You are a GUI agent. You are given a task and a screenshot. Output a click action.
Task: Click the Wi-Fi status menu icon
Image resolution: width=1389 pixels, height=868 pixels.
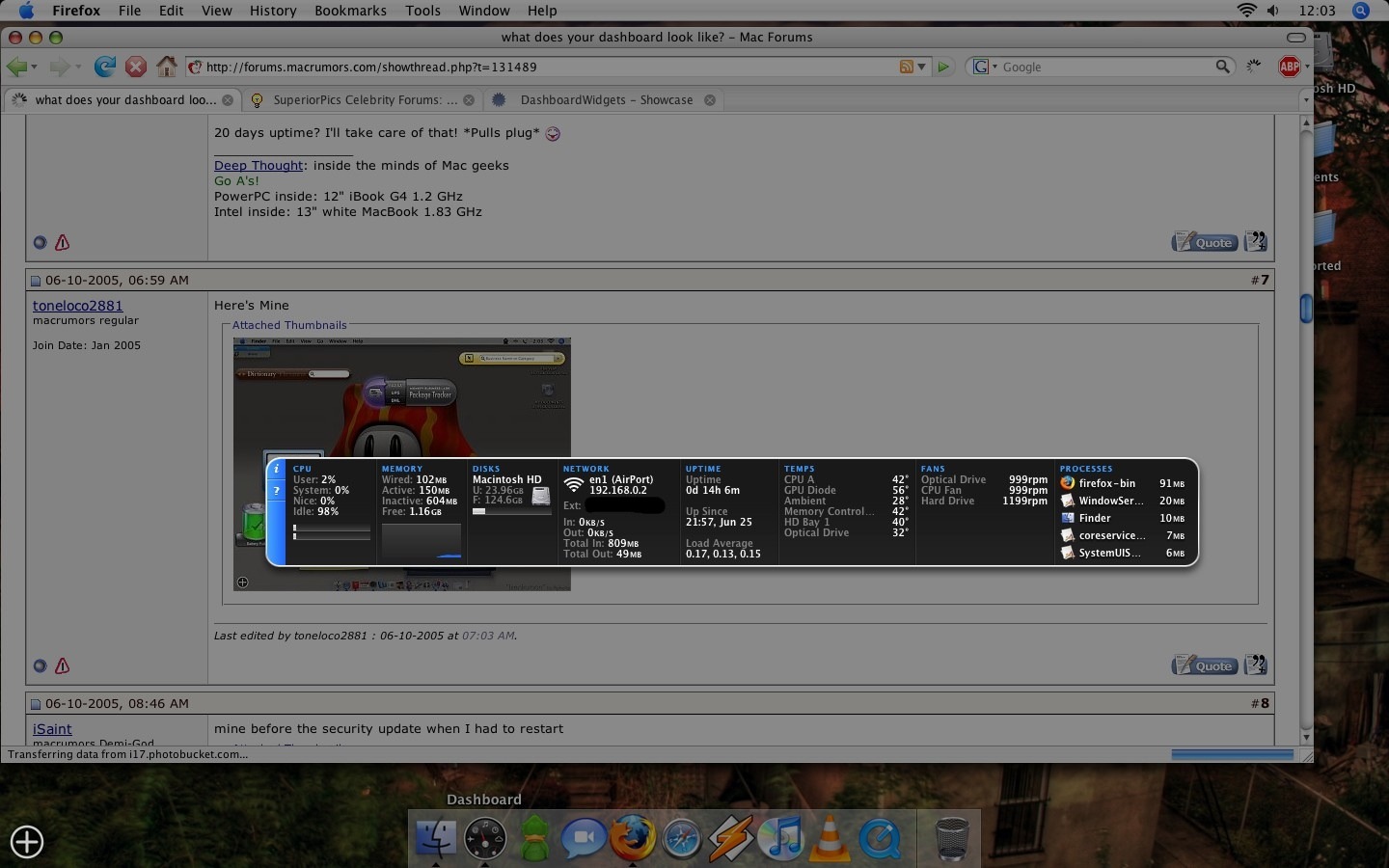click(1247, 11)
